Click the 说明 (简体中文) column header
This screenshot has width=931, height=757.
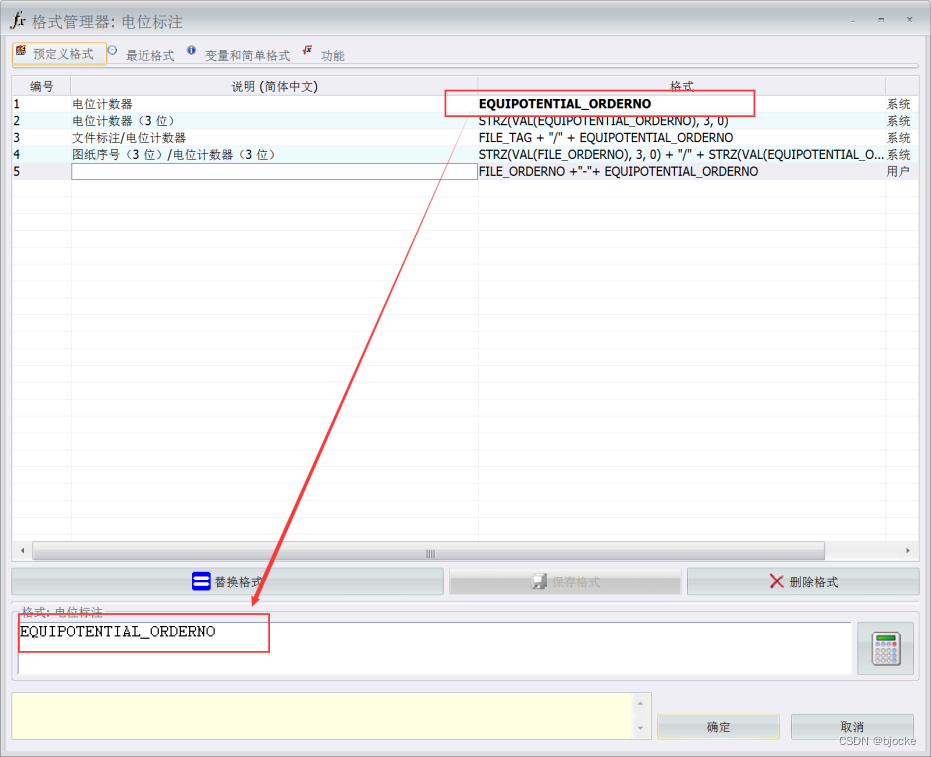[274, 86]
